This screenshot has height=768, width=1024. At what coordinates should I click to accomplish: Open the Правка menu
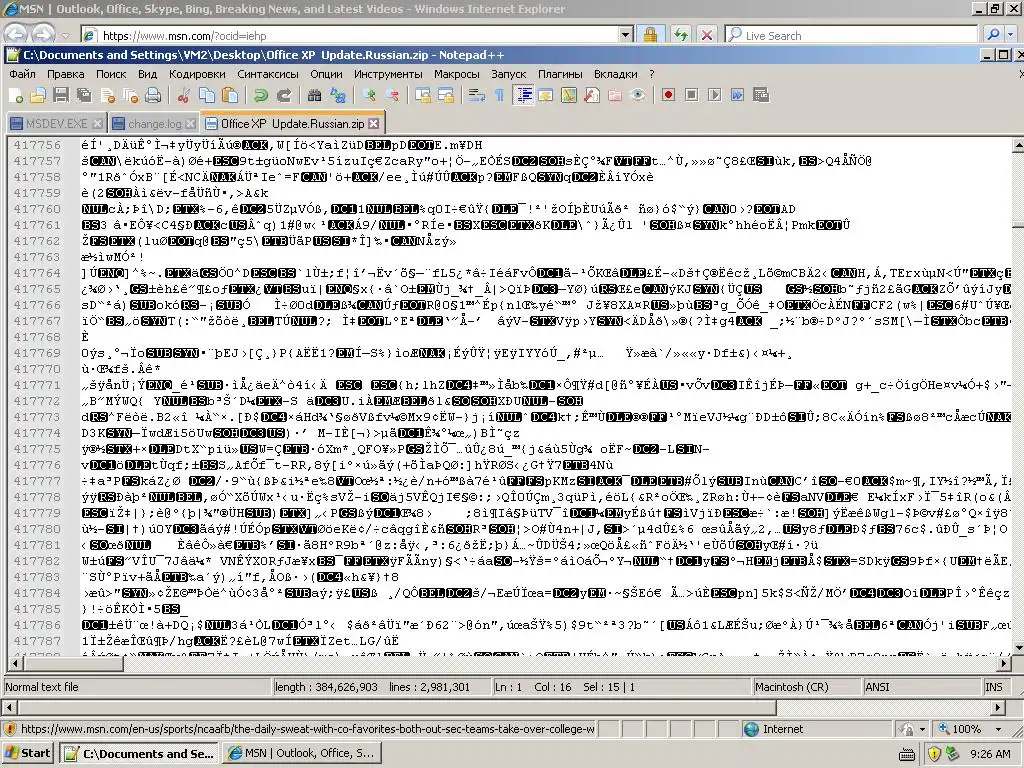pos(65,74)
